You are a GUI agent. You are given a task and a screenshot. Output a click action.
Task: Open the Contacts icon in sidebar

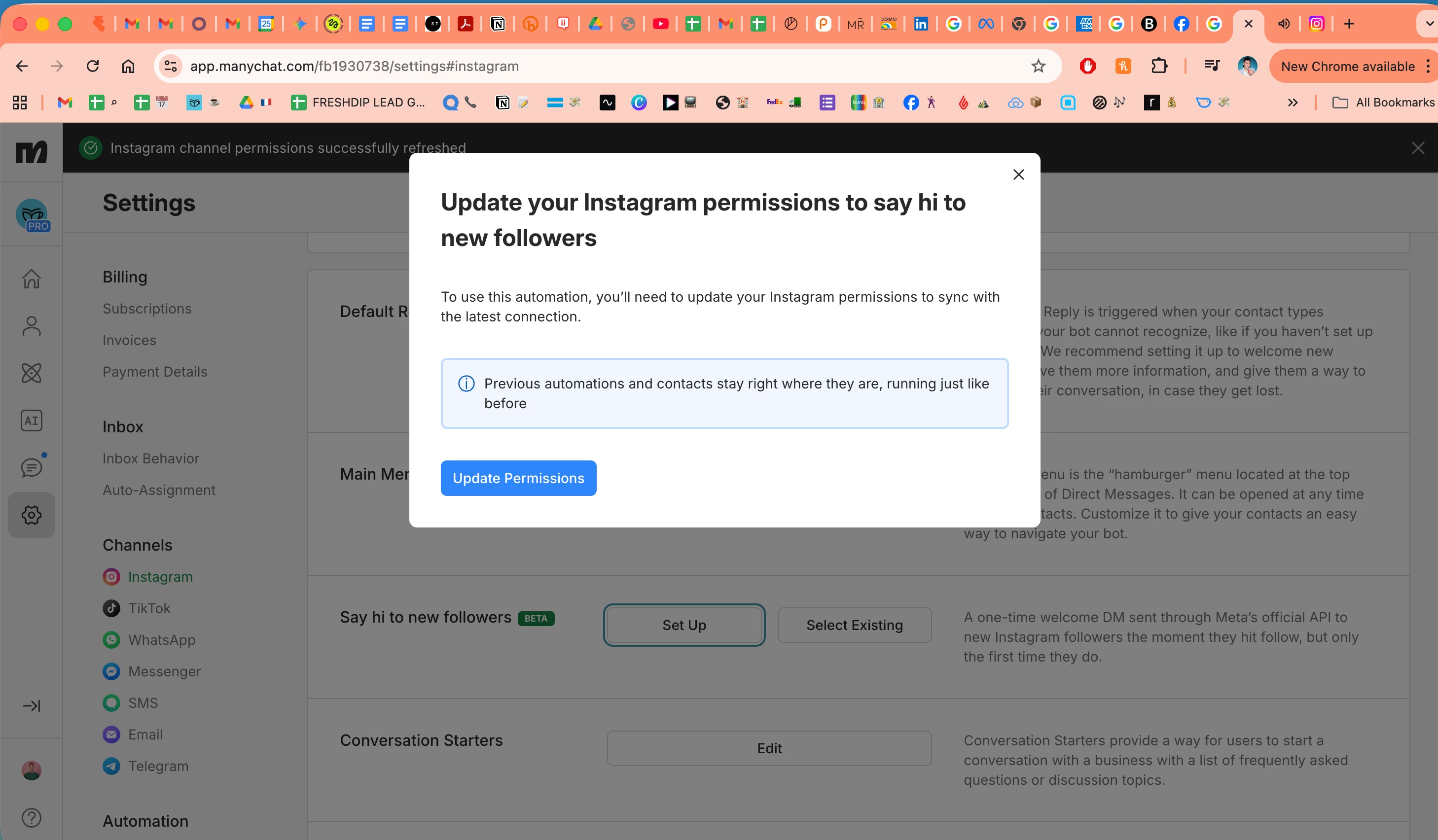(x=32, y=326)
